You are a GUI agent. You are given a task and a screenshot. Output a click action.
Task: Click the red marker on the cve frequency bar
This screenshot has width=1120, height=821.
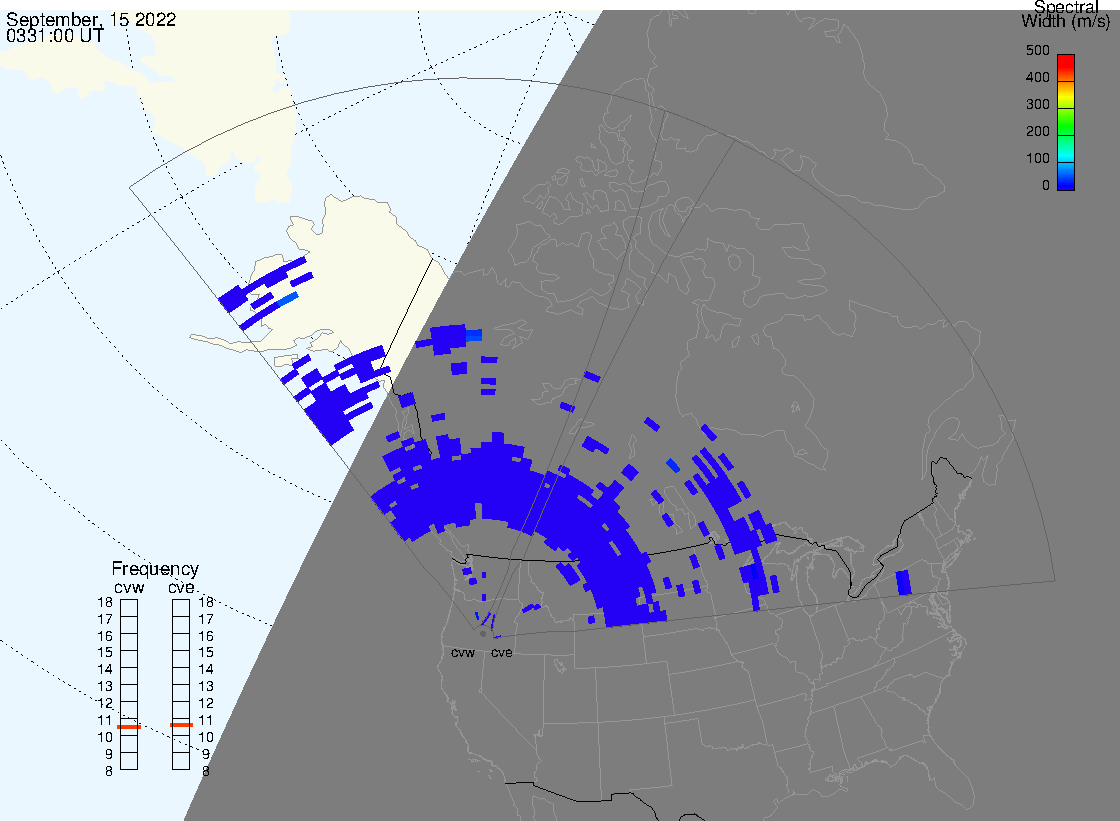click(181, 725)
